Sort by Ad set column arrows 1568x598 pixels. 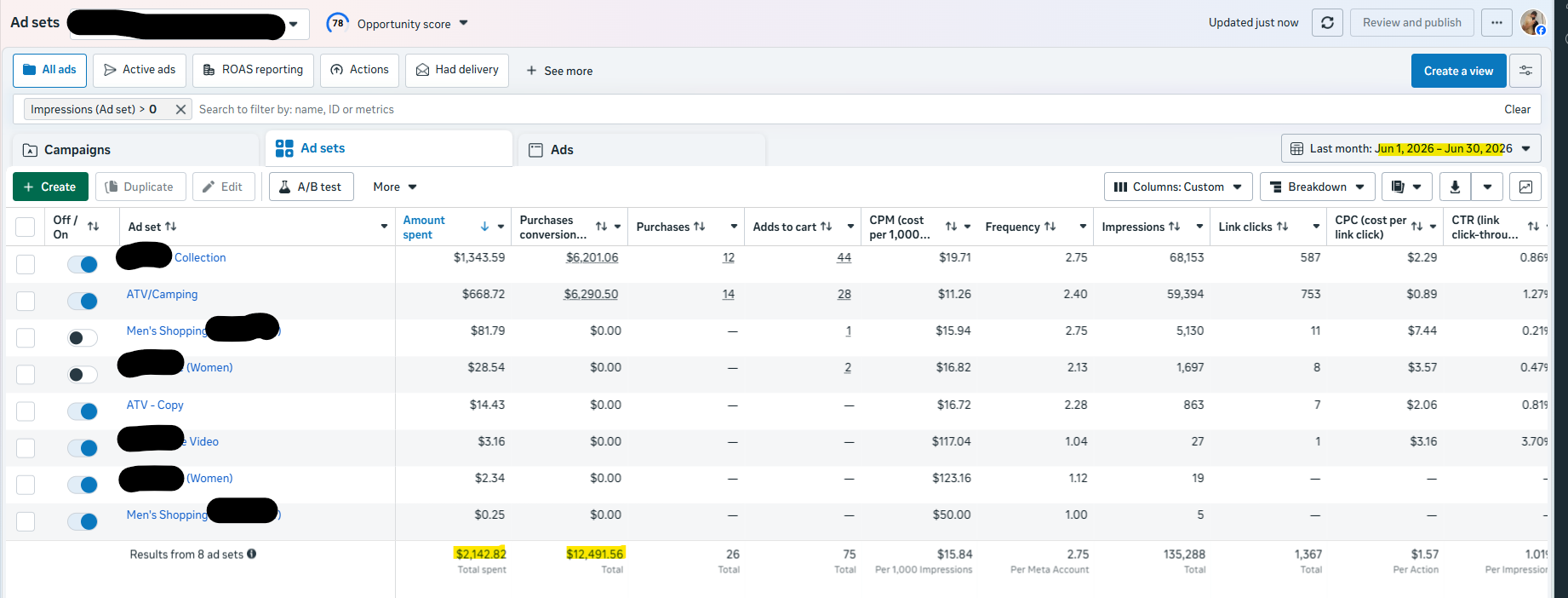[170, 227]
